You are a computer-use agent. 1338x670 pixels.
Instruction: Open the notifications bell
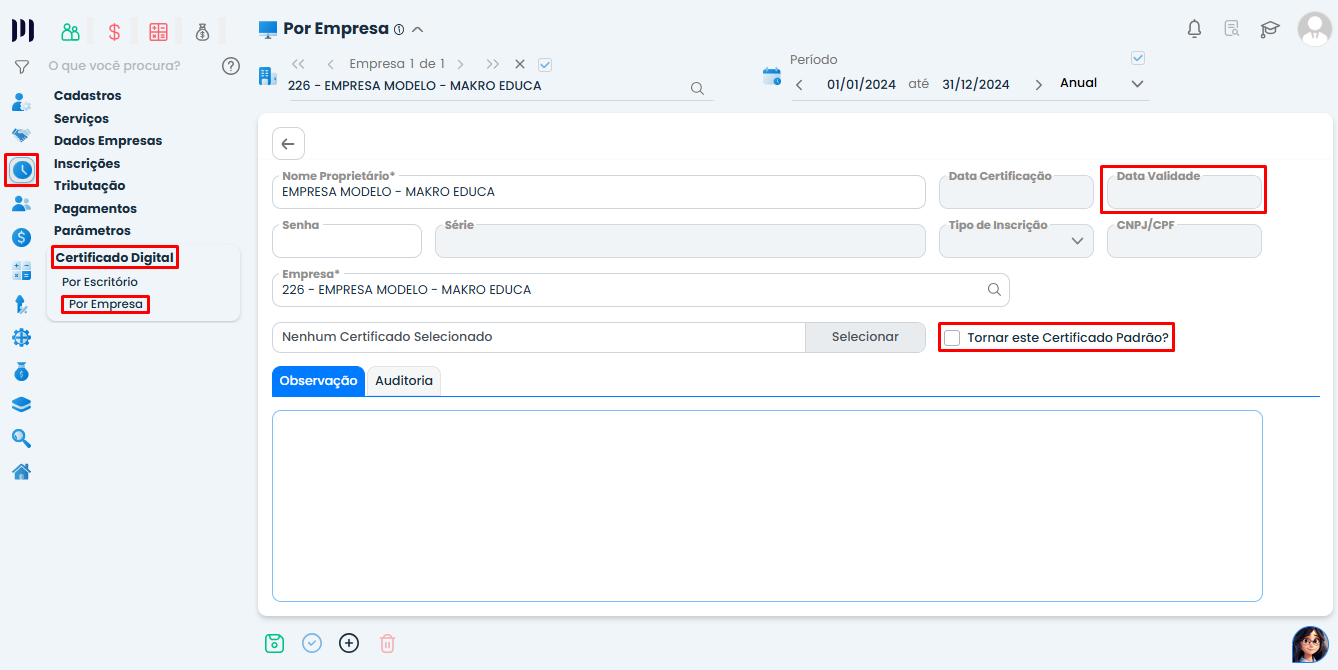[1194, 29]
